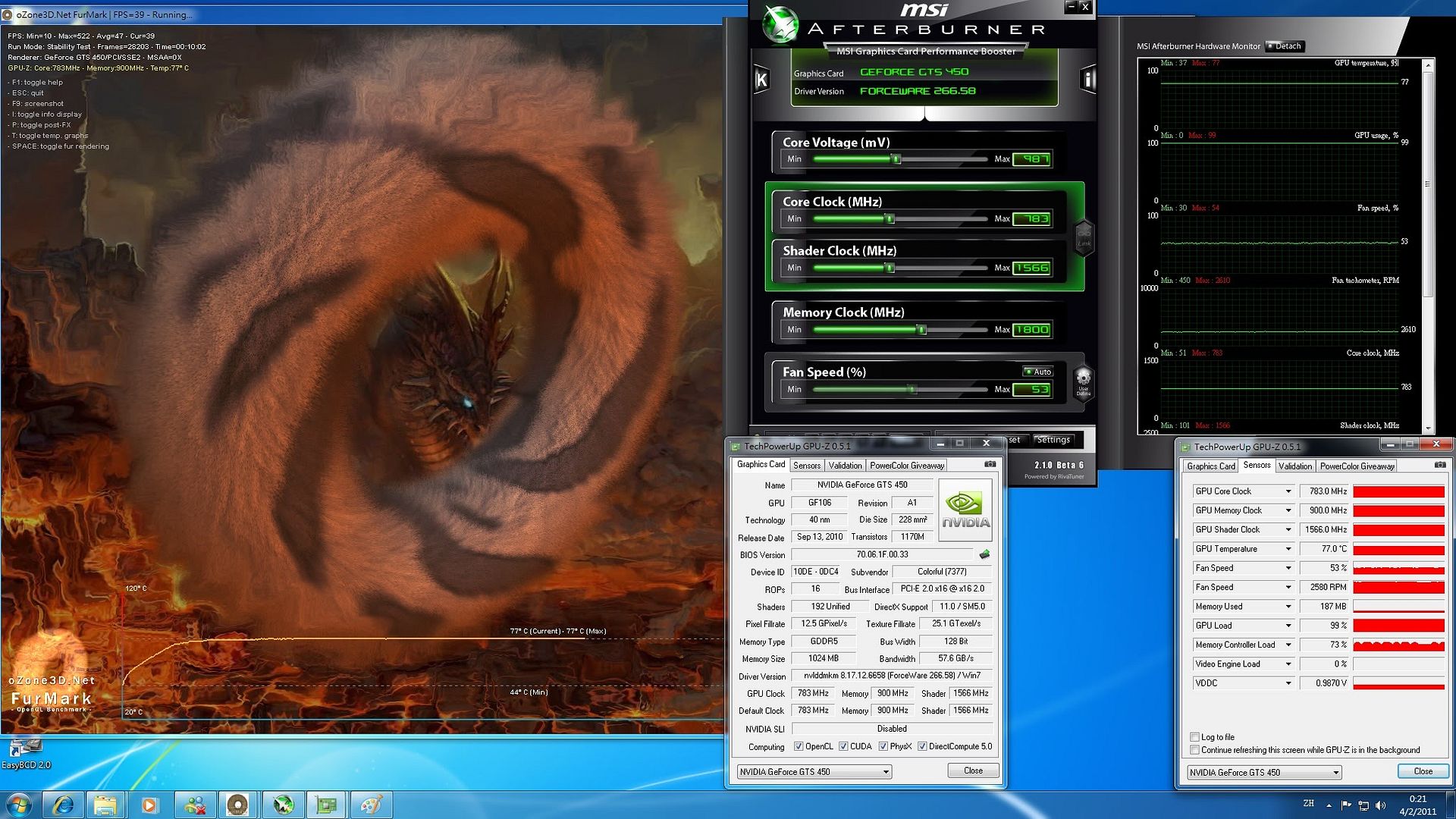The width and height of the screenshot is (1456, 819).
Task: Open Validation tab in Sensors GPU-Z window
Action: pos(1295,466)
